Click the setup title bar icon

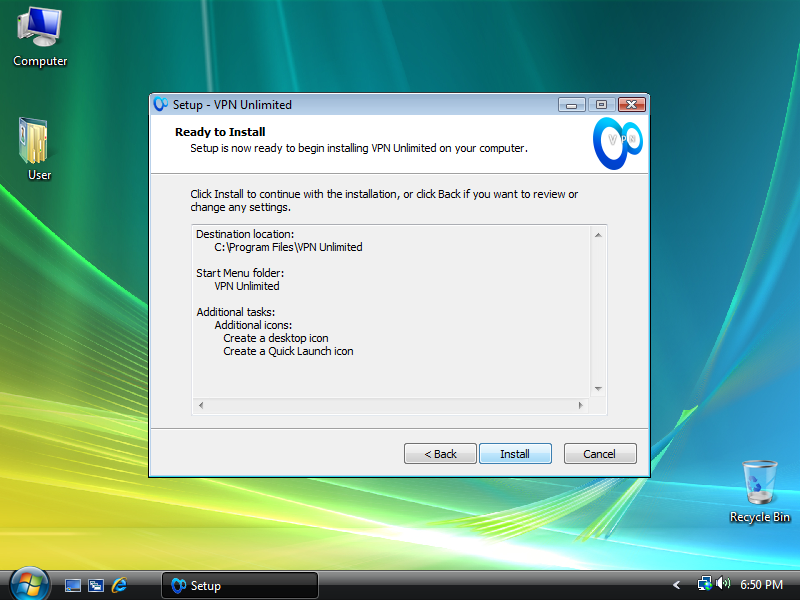(161, 104)
